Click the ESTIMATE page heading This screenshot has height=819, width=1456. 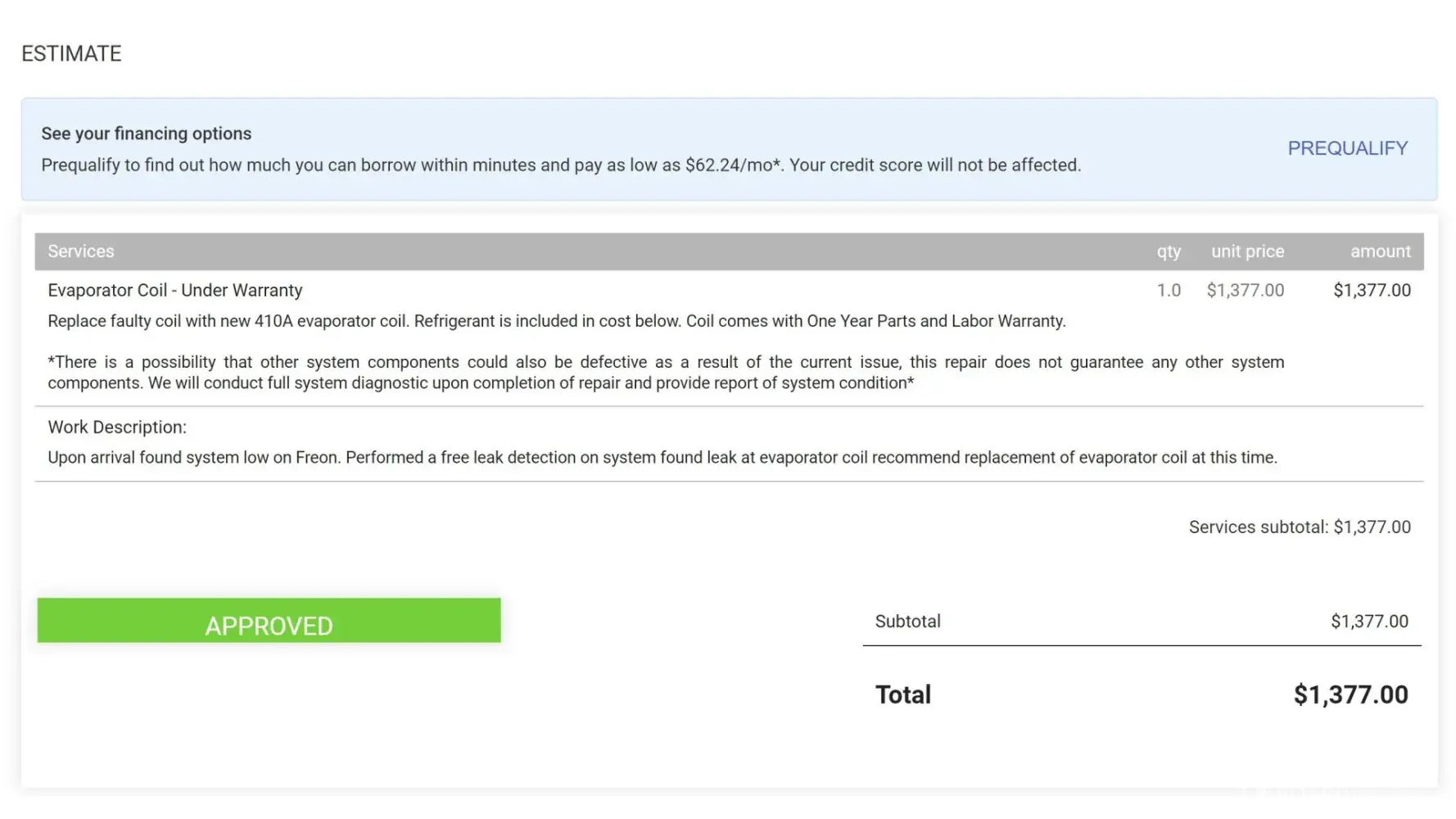71,54
